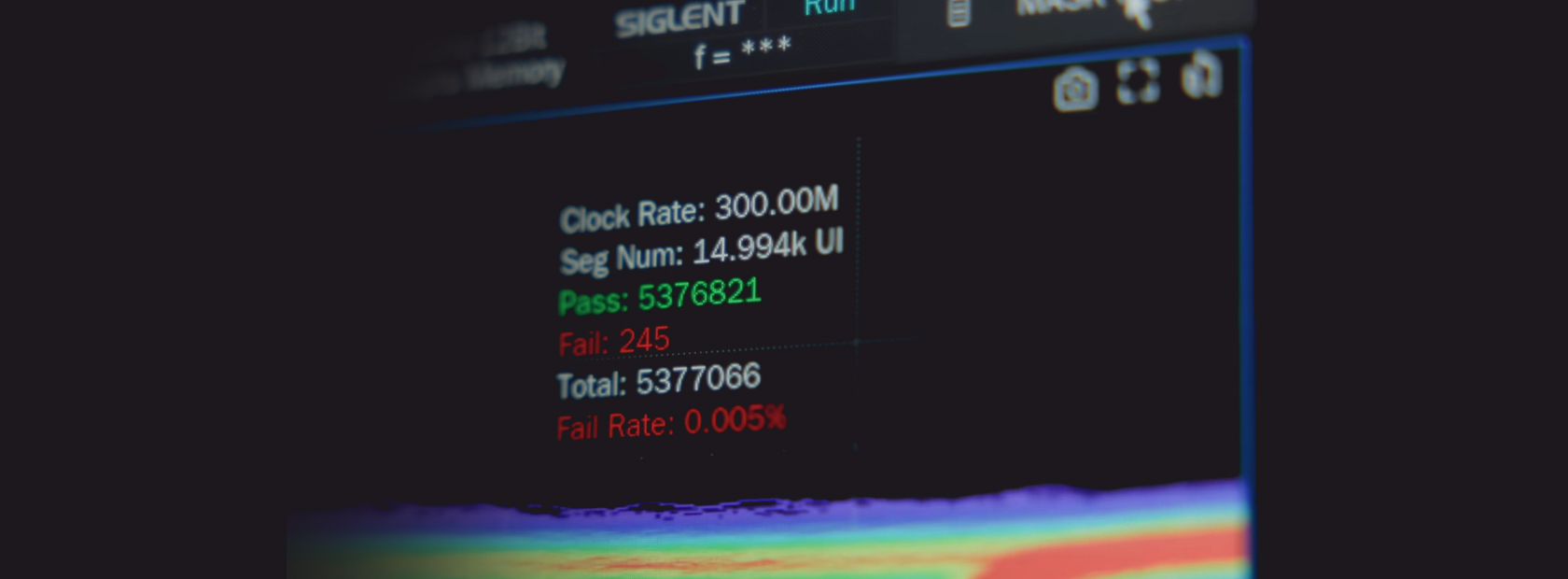The image size is (1568, 579).
Task: Click the camera screenshot icon
Action: [1075, 91]
